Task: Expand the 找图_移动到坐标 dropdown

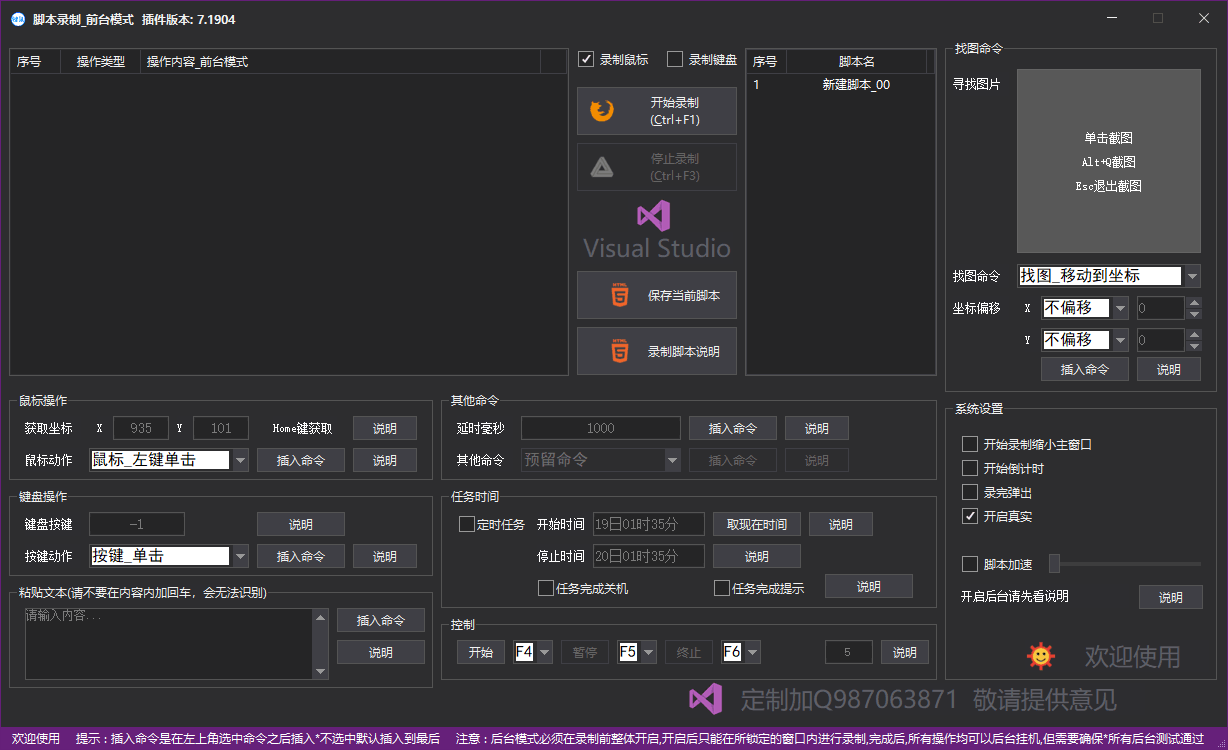Action: [1192, 276]
